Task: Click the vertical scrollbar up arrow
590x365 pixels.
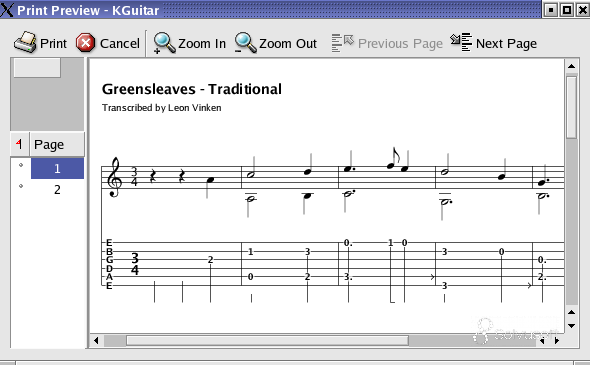Action: [572, 66]
